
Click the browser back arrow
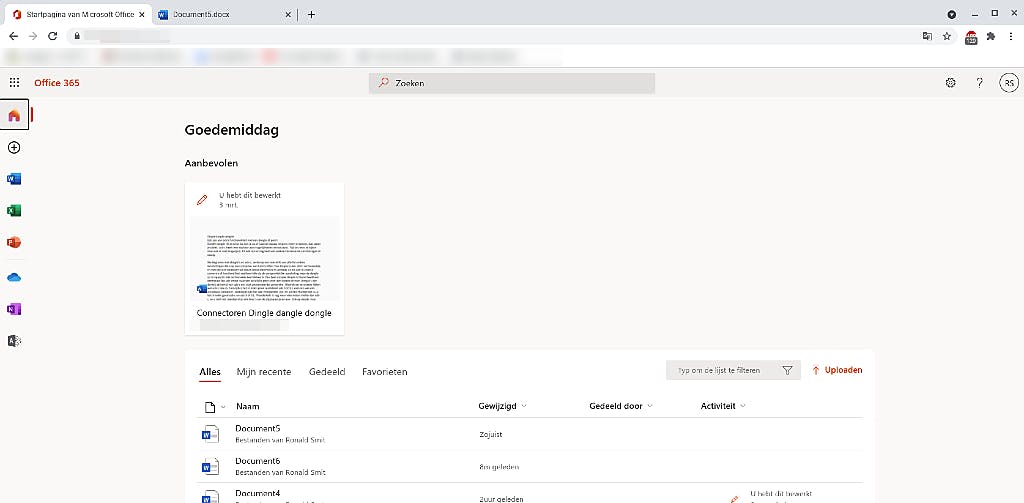(x=14, y=36)
